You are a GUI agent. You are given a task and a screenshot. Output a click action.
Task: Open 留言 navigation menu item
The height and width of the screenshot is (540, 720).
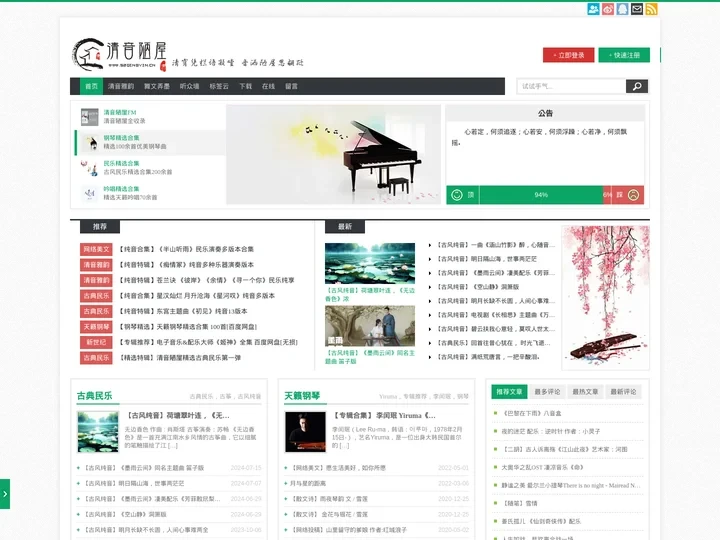pos(291,86)
